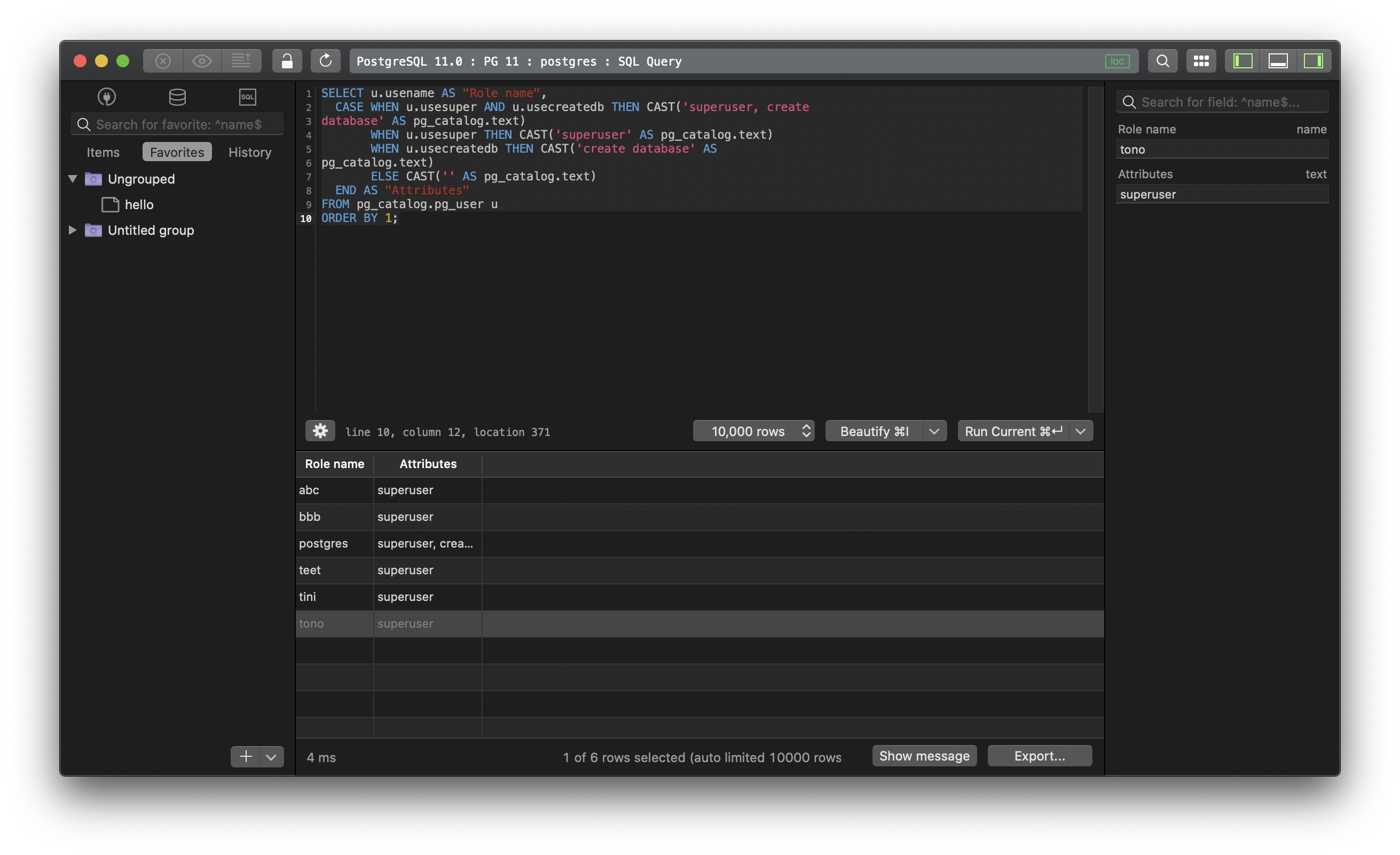
Task: Click the Show message button
Action: coord(924,756)
